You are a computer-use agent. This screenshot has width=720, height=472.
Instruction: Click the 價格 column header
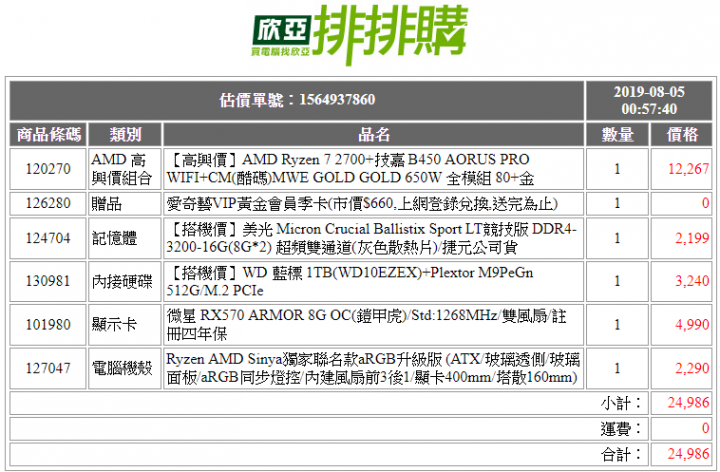681,135
